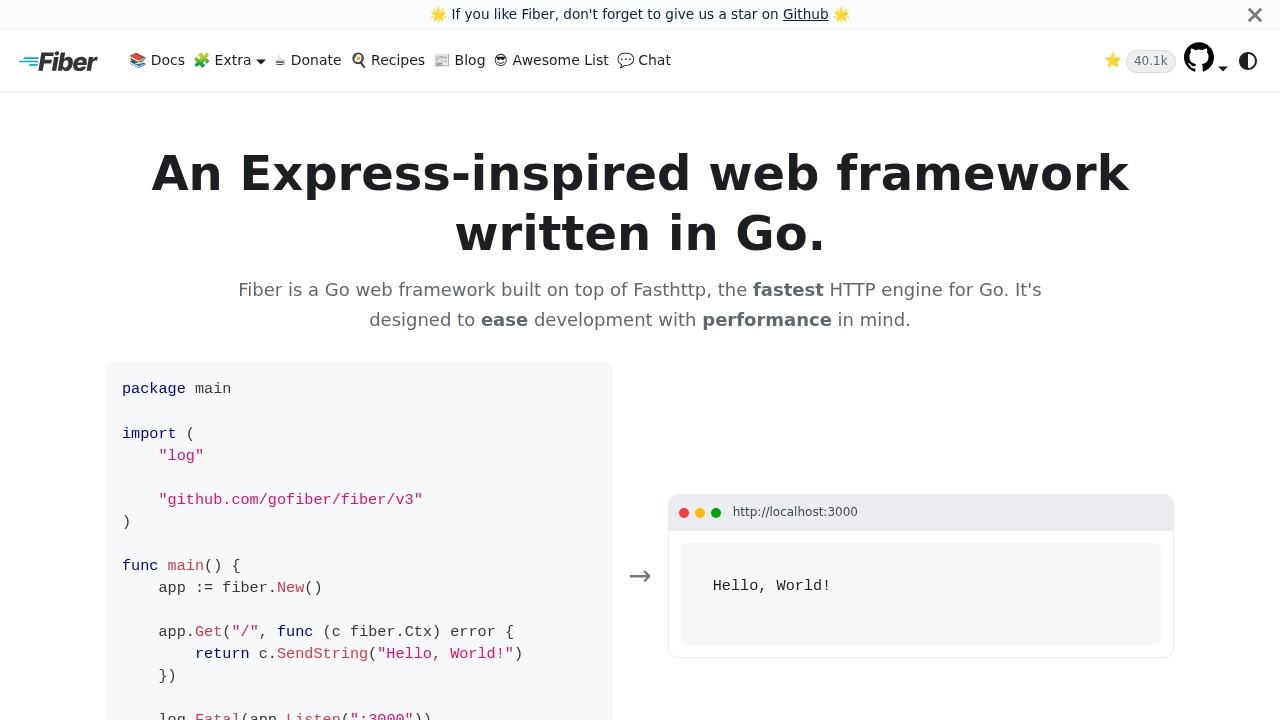Viewport: 1280px width, 720px height.
Task: Follow the Github link in the announcement banner
Action: click(x=805, y=14)
